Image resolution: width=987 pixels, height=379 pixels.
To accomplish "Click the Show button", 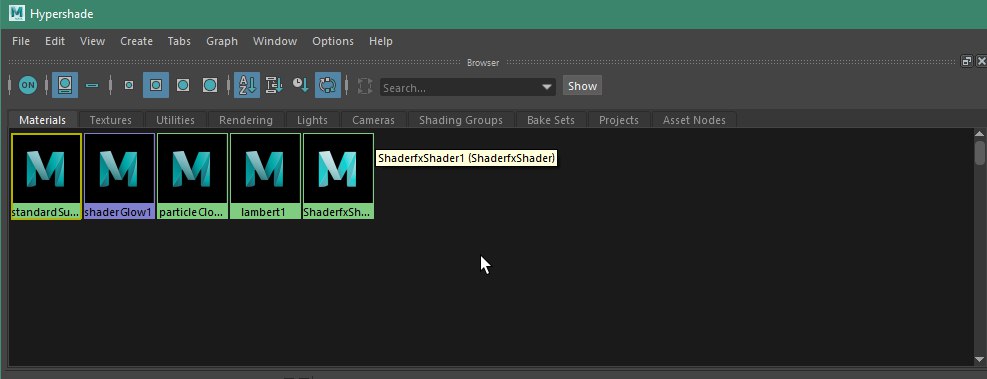I will coord(582,86).
